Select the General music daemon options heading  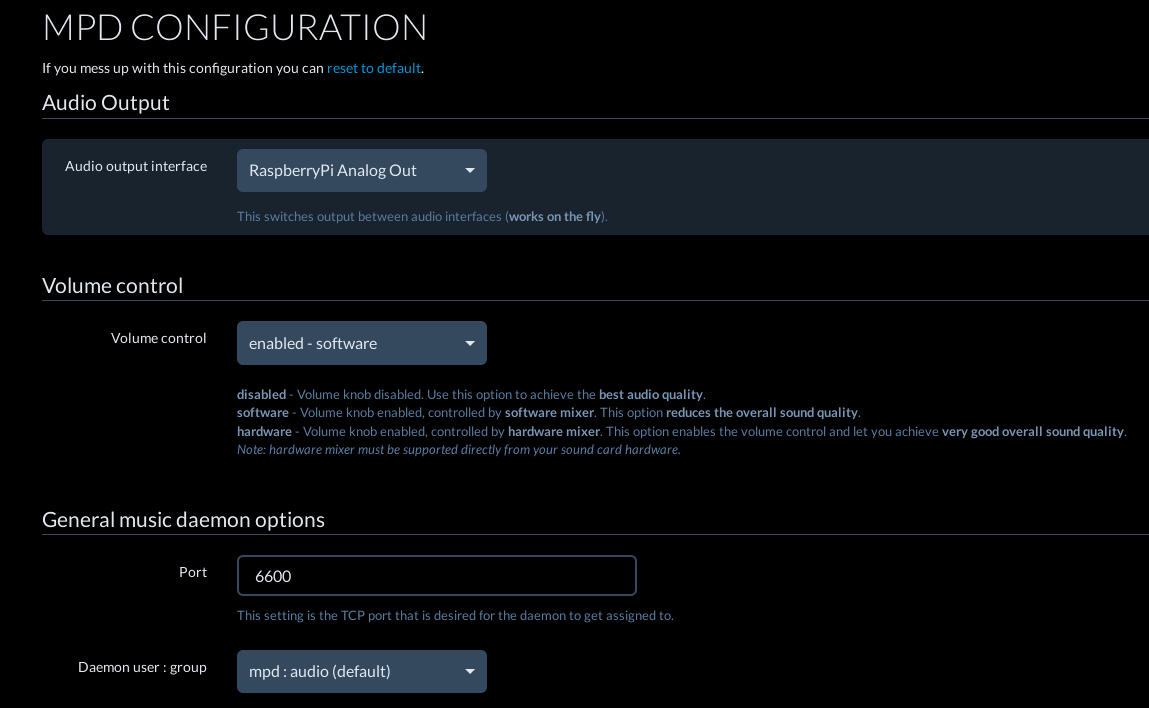tap(183, 520)
